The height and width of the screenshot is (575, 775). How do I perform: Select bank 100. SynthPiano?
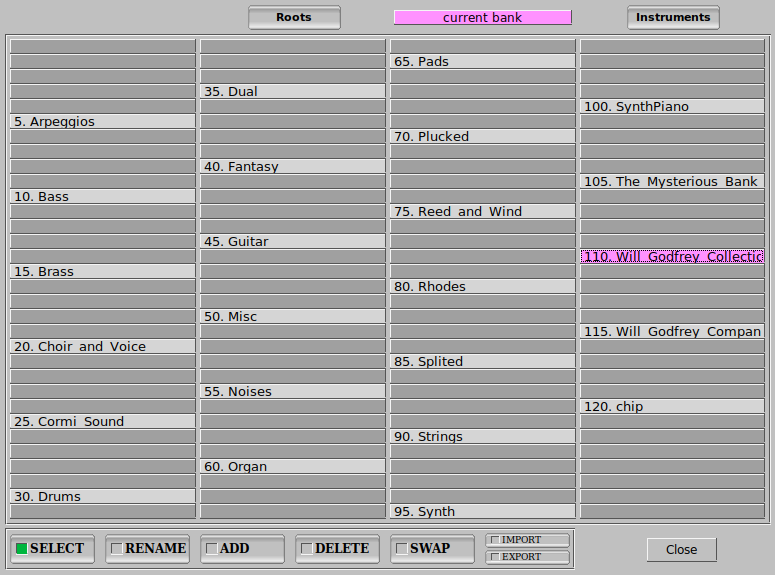coord(672,107)
